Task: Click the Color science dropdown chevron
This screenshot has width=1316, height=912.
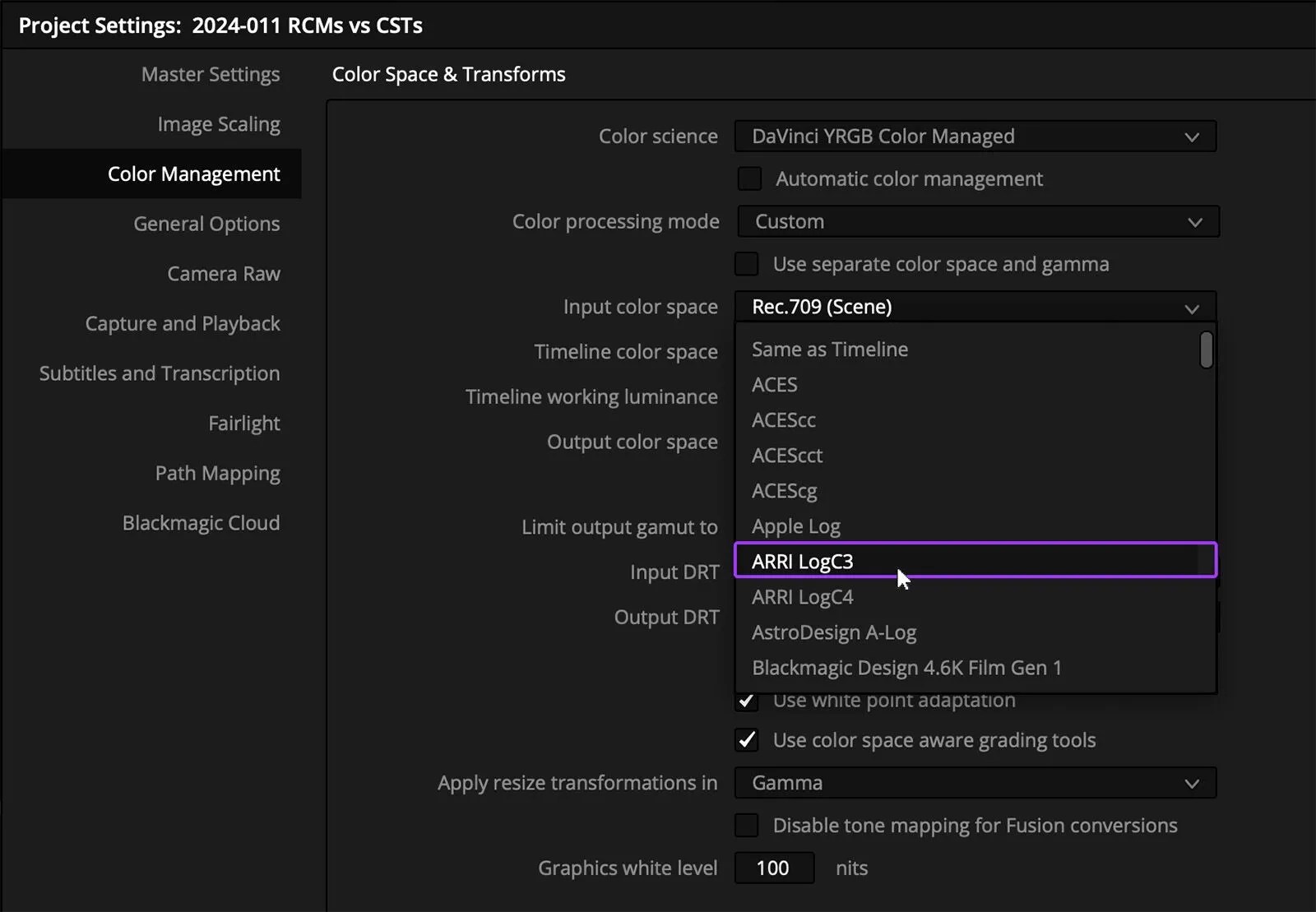Action: (x=1192, y=137)
